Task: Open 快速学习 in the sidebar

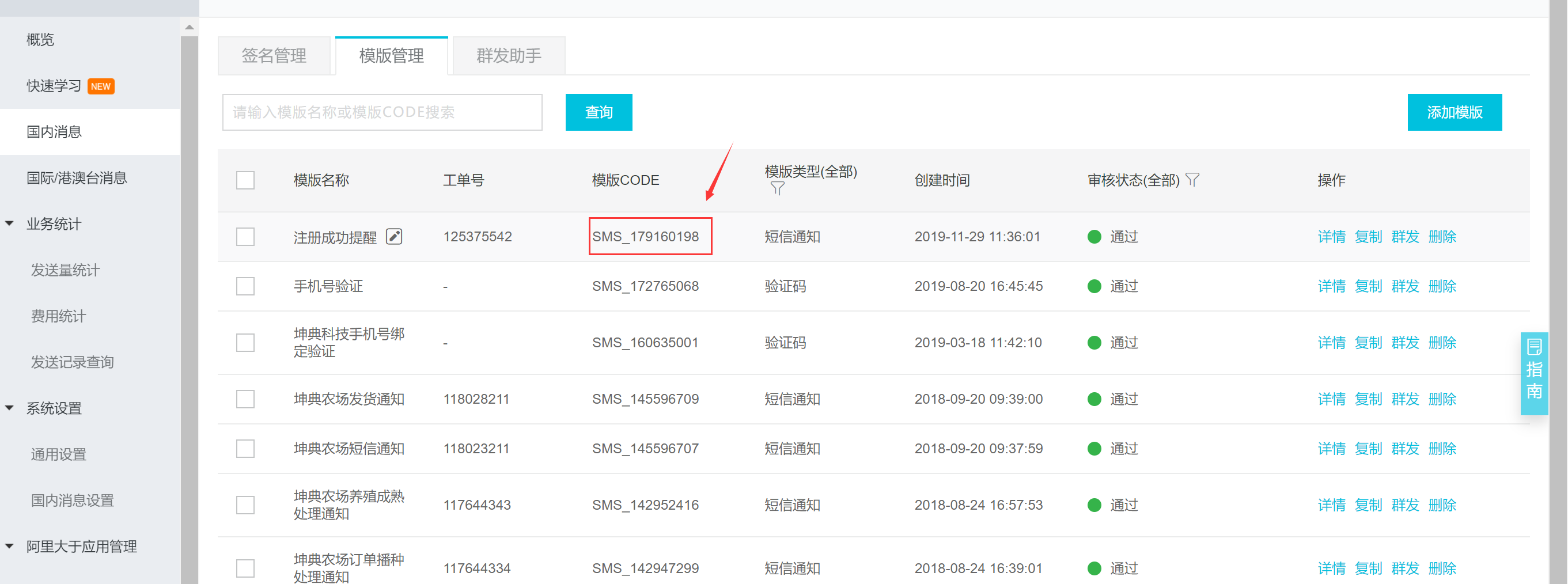Action: [x=54, y=86]
